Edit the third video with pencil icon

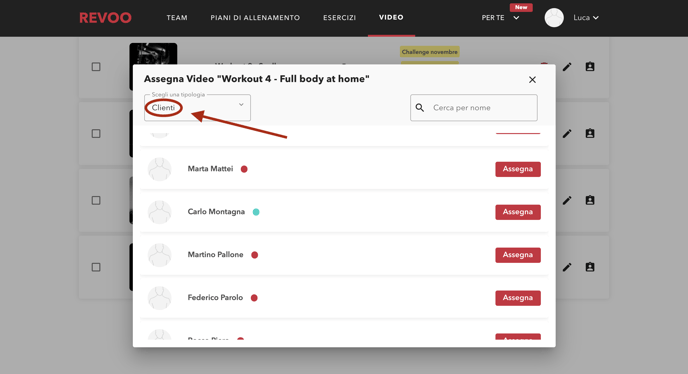click(x=567, y=200)
